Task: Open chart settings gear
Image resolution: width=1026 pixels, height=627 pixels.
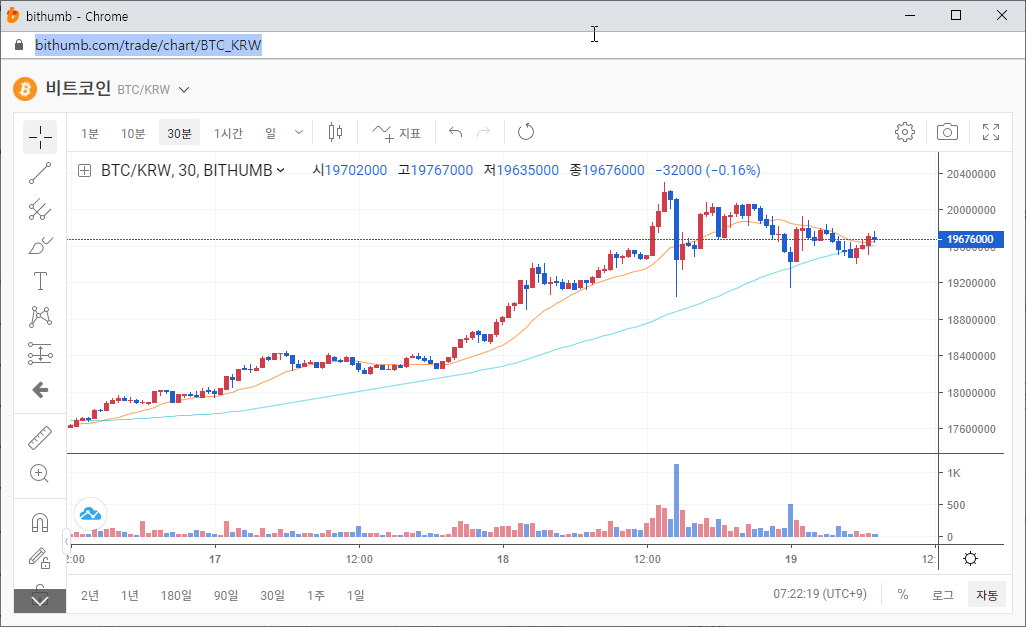Action: (x=905, y=132)
